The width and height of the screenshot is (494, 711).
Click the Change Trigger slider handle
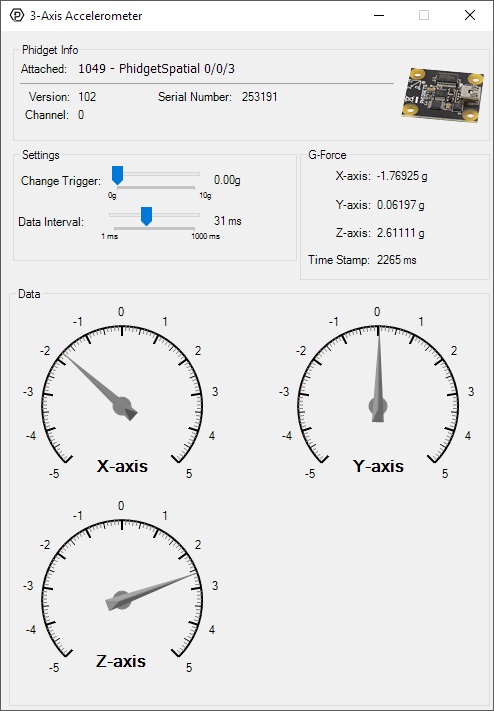pyautogui.click(x=117, y=175)
